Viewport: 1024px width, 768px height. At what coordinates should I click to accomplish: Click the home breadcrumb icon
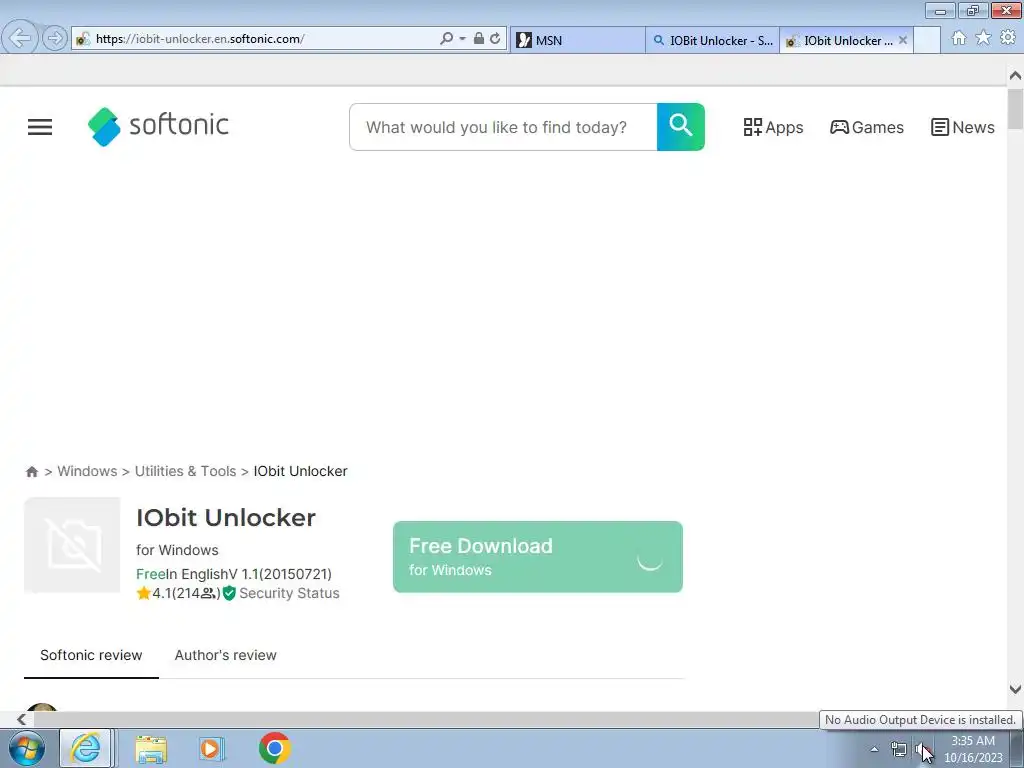point(31,472)
